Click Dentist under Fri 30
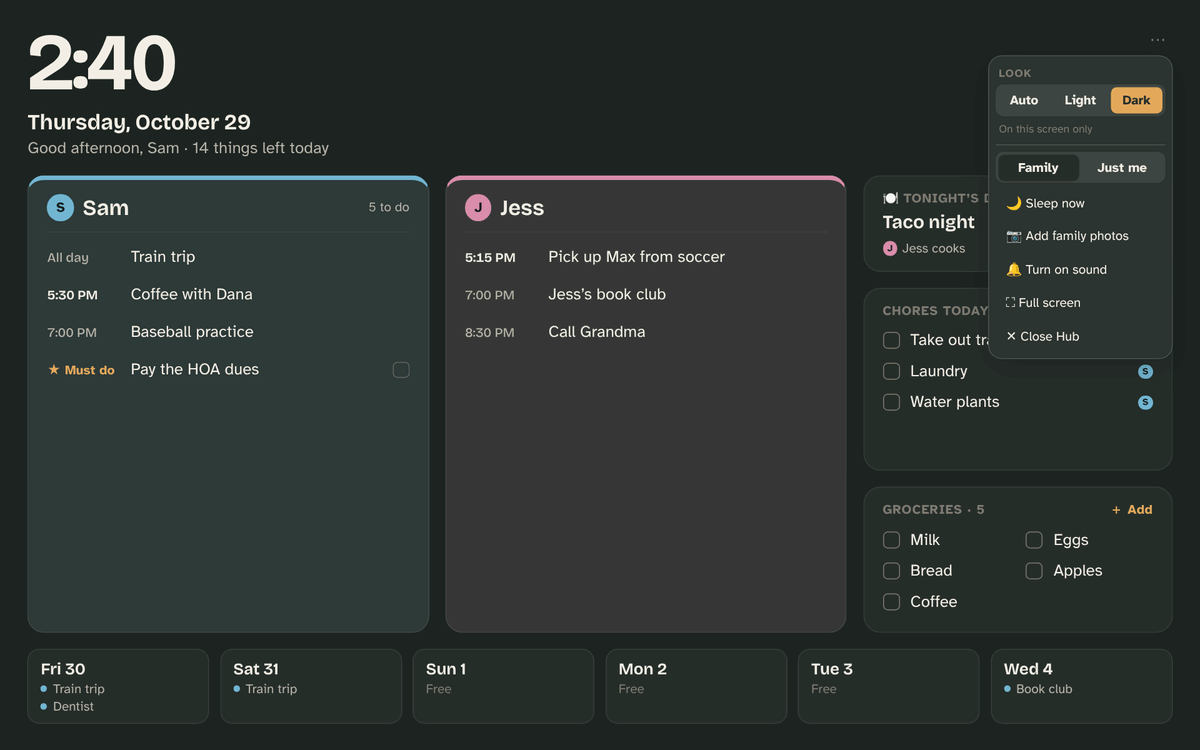The width and height of the screenshot is (1200, 750). (x=73, y=707)
